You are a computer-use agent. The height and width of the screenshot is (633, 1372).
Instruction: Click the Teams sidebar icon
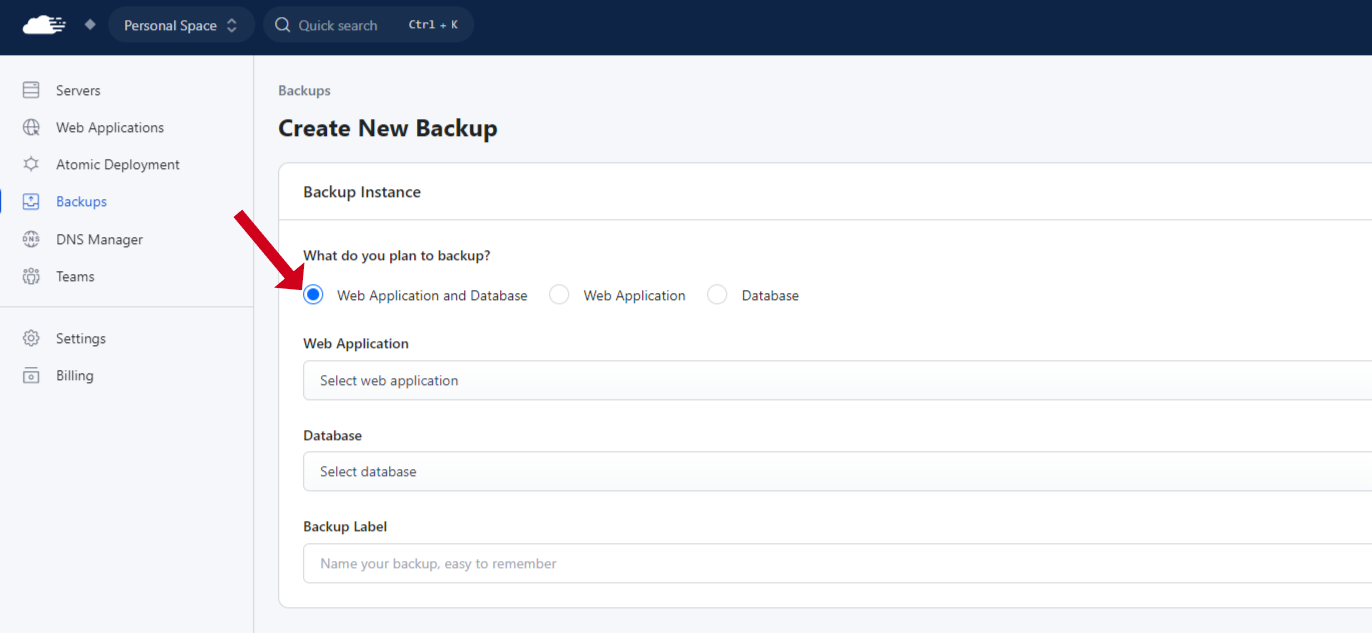pyautogui.click(x=31, y=276)
